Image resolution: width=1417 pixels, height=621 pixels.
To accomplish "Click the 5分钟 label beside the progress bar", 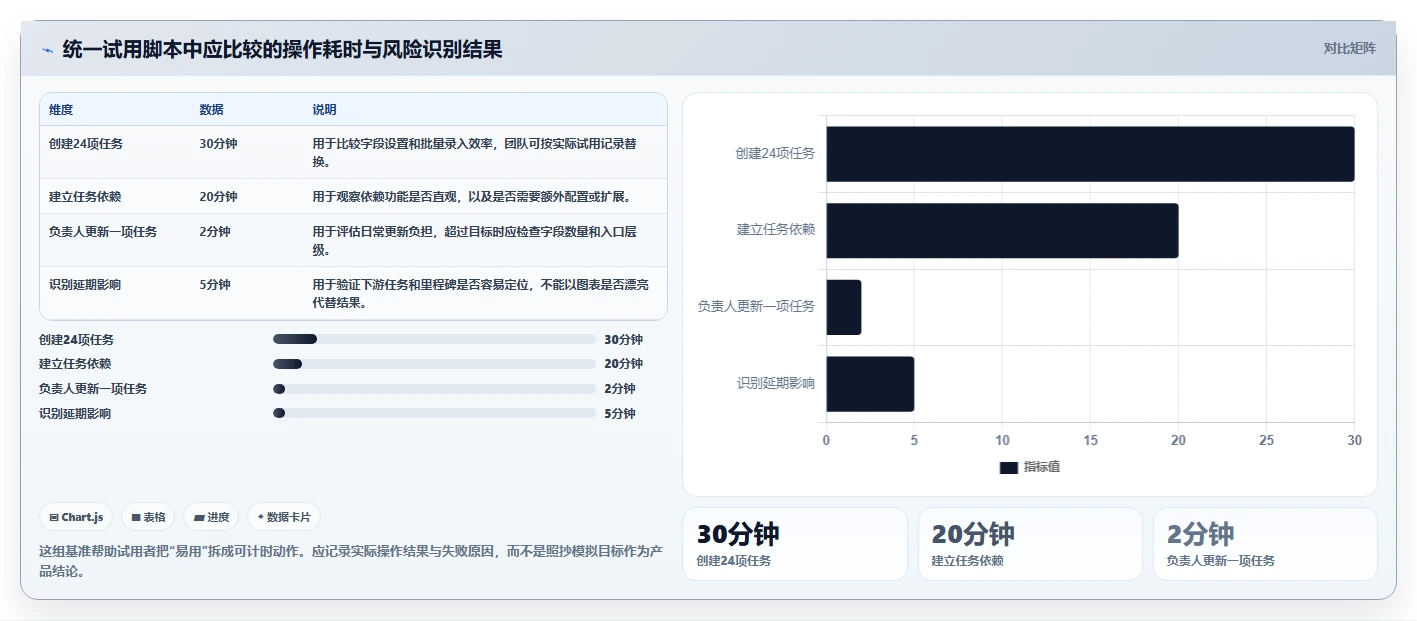I will coord(620,414).
